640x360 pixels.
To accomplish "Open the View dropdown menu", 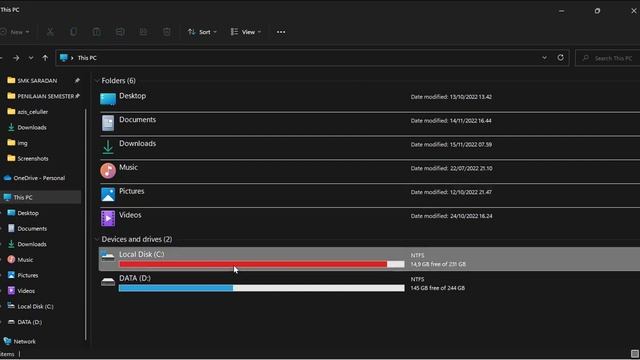I will point(246,32).
